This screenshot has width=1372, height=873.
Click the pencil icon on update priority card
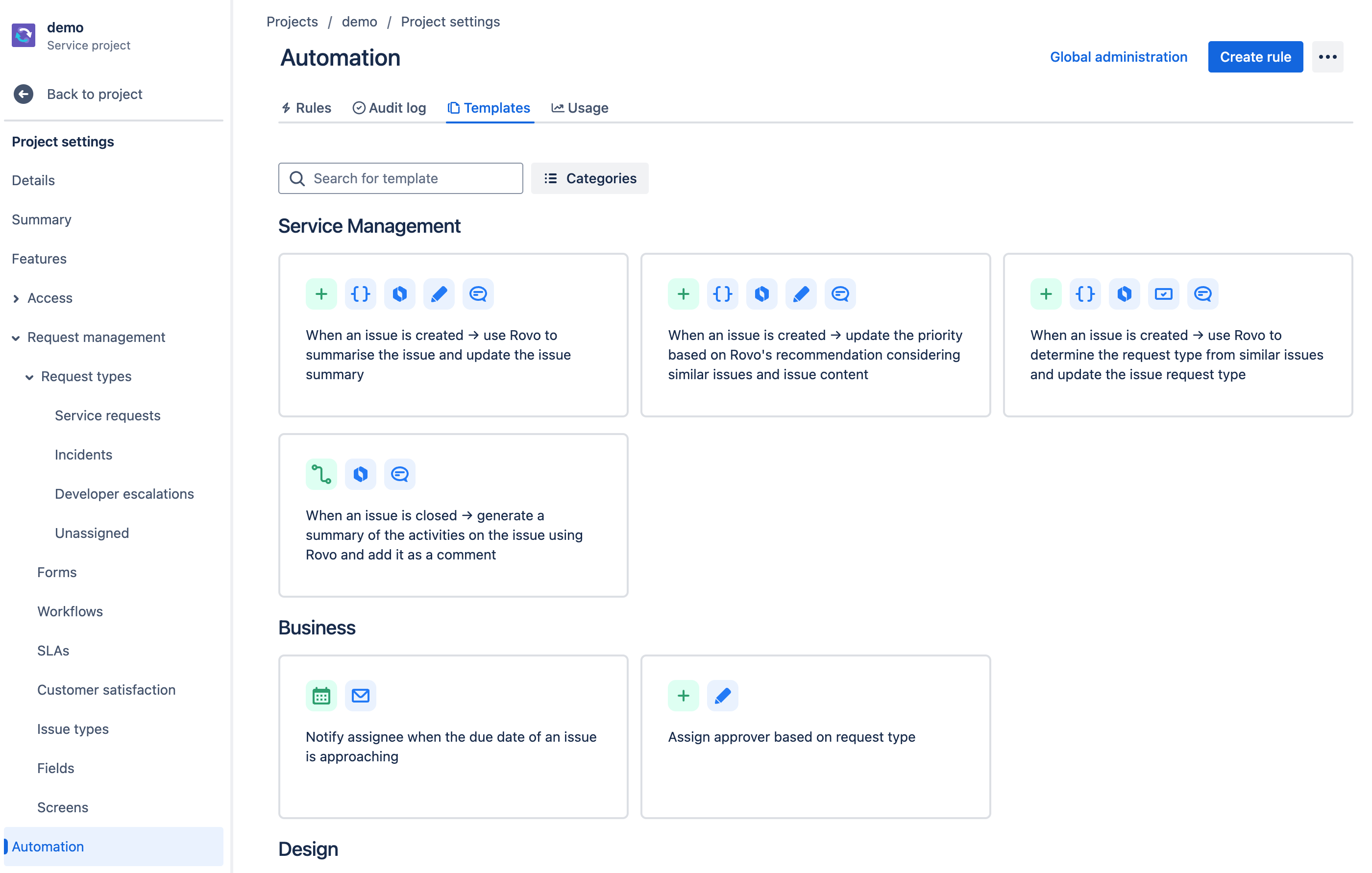[801, 294]
